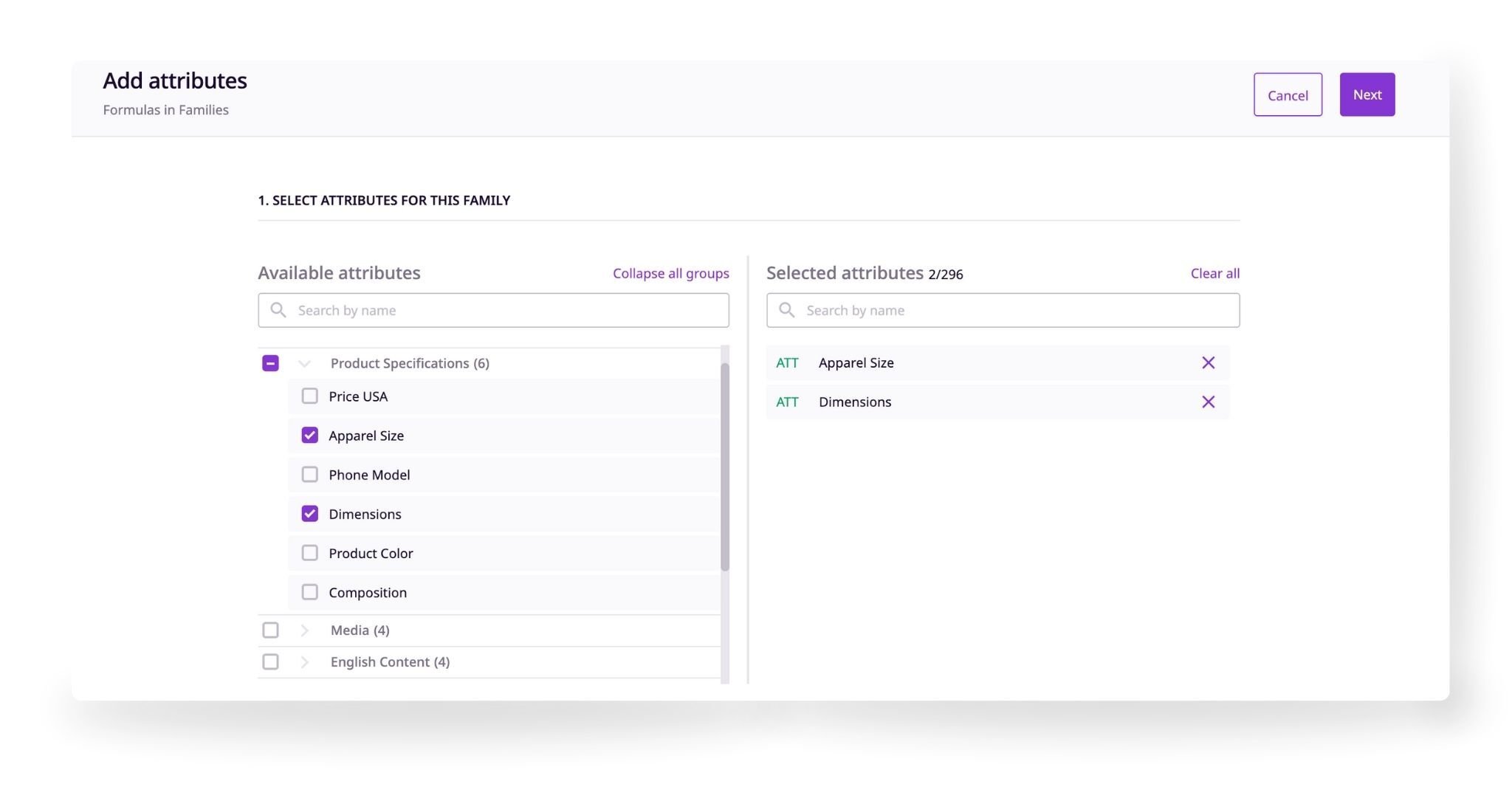This screenshot has width=1512, height=801.
Task: Remove Dimensions with its X icon
Action: point(1208,402)
